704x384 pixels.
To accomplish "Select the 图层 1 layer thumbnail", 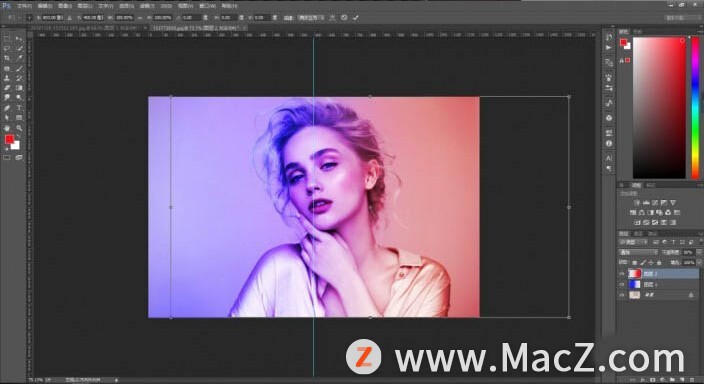I will (634, 284).
